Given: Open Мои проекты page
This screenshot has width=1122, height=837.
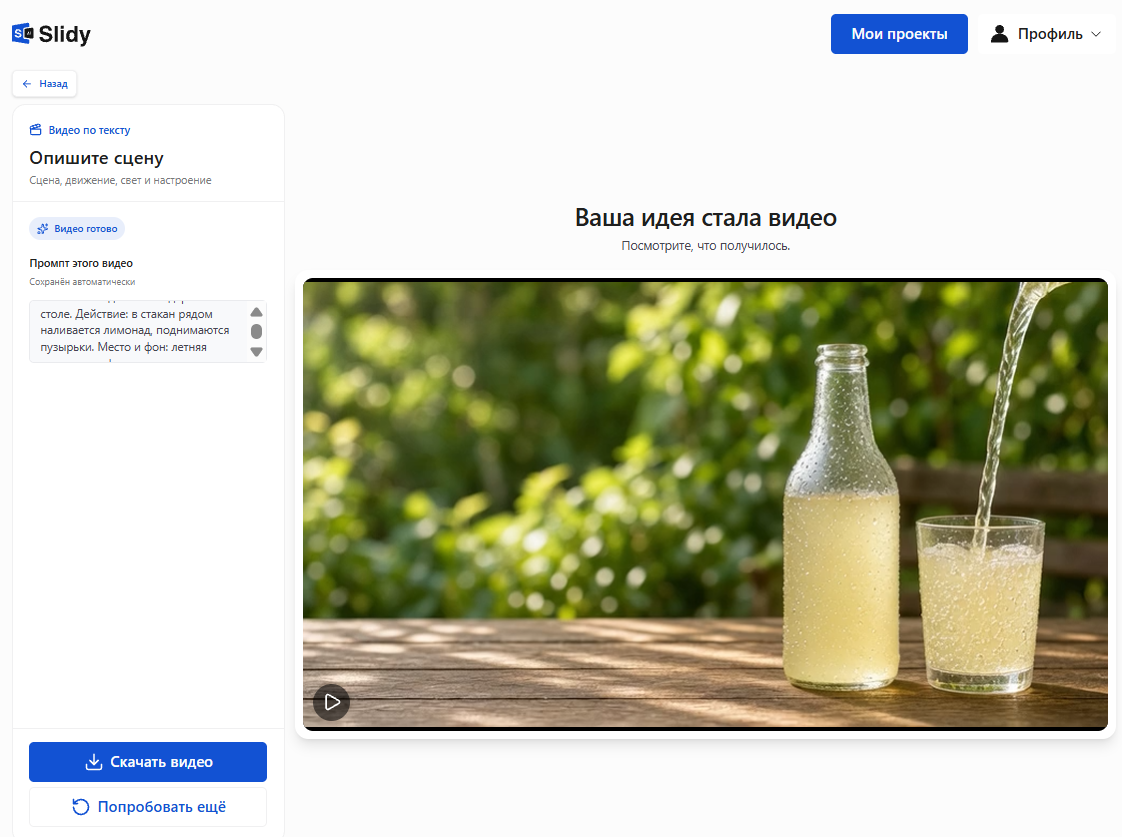Looking at the screenshot, I should click(899, 34).
